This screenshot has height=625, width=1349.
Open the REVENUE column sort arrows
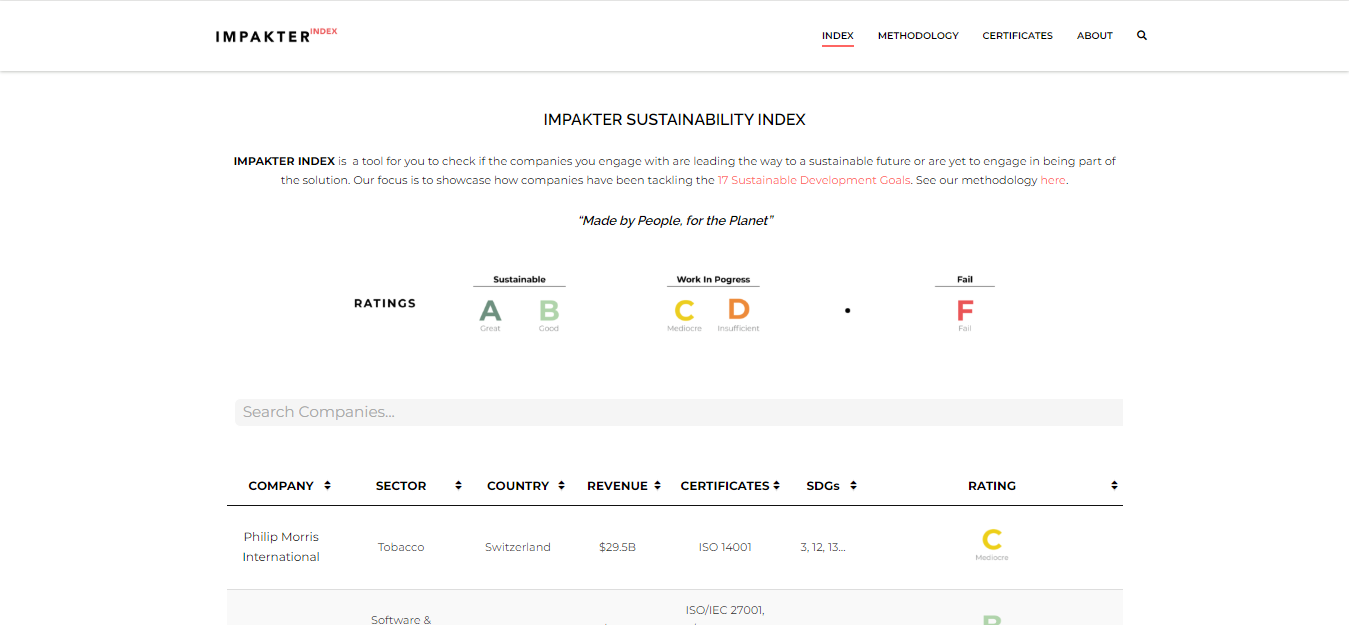[656, 485]
